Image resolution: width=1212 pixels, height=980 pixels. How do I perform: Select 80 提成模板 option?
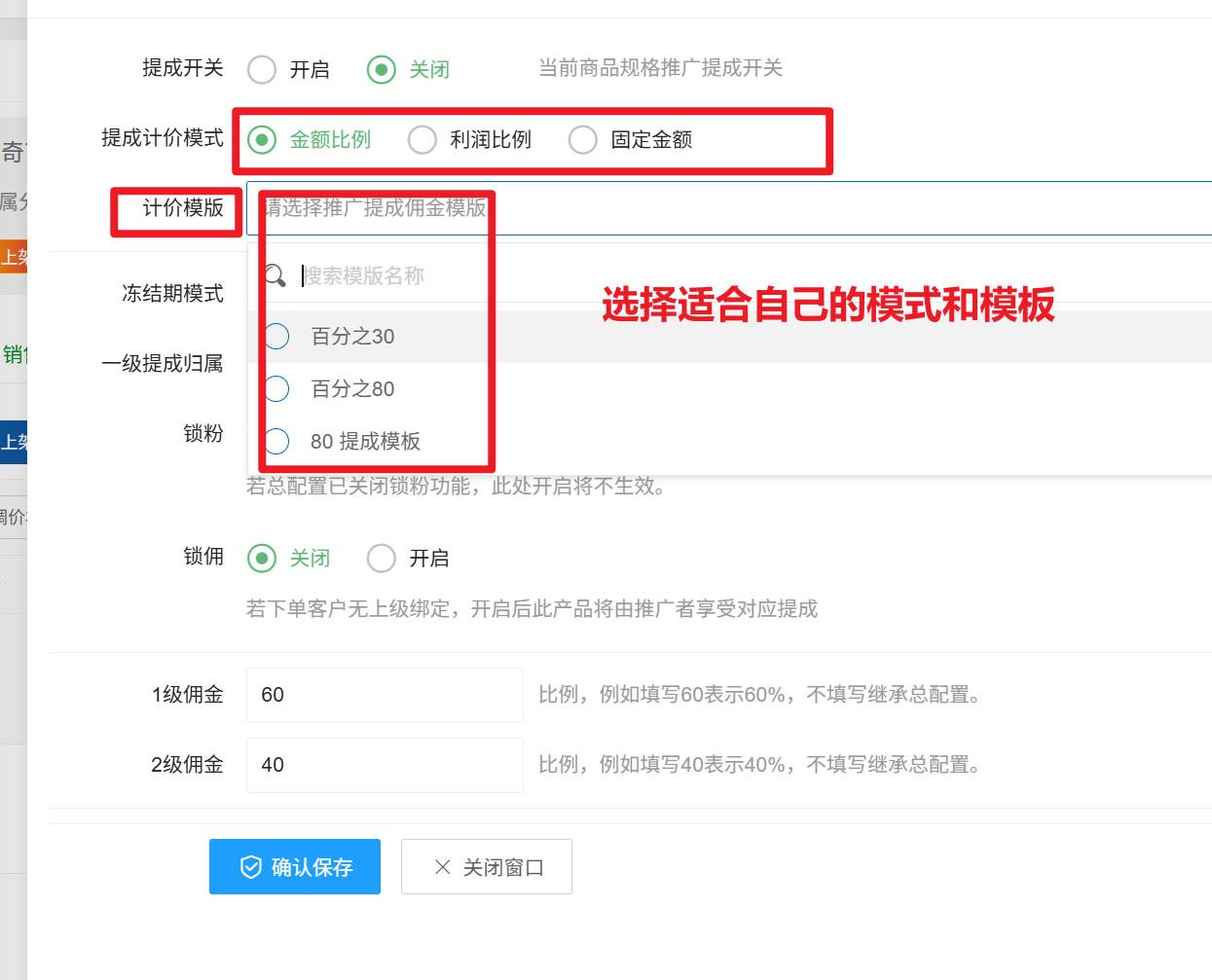pos(365,442)
